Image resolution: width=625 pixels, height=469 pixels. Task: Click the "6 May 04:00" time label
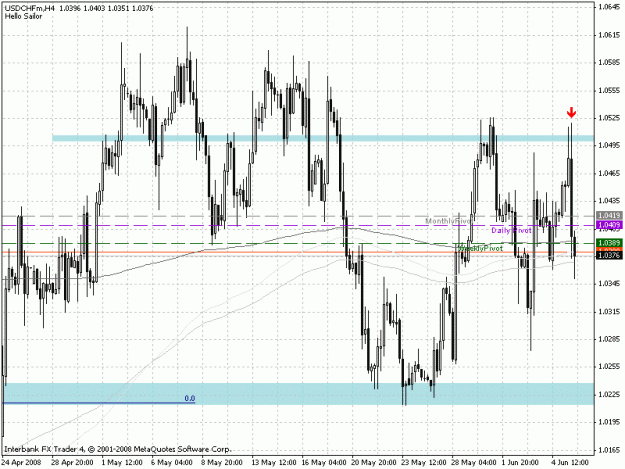172,462
